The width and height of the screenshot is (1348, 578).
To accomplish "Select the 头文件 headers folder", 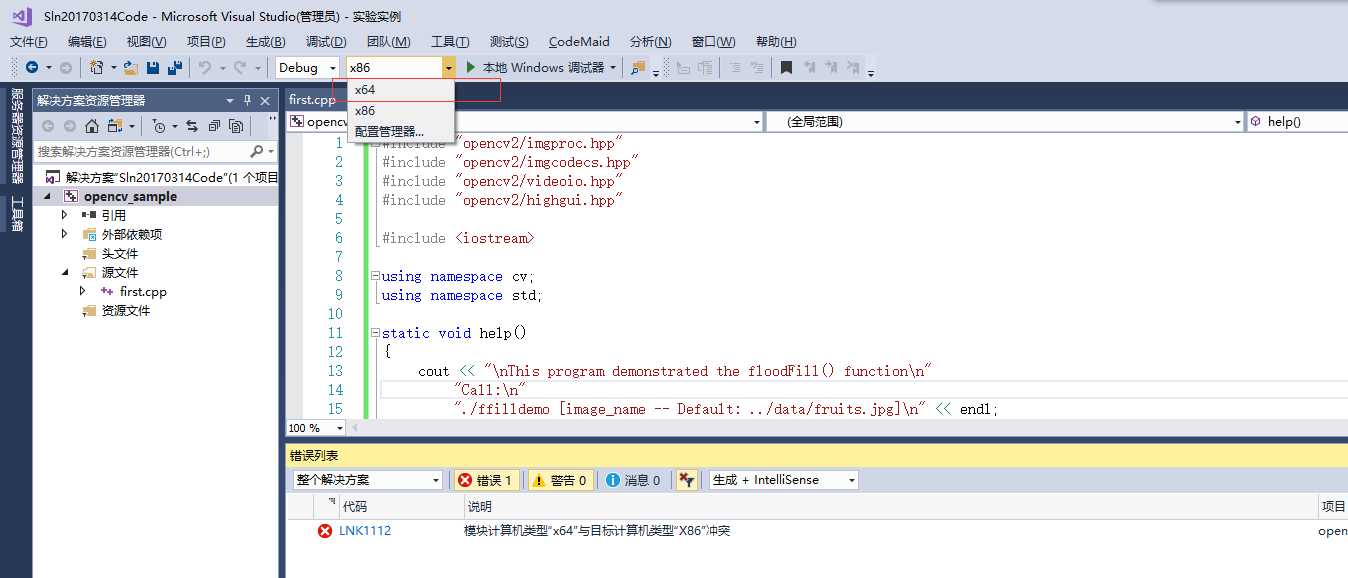I will [x=120, y=254].
